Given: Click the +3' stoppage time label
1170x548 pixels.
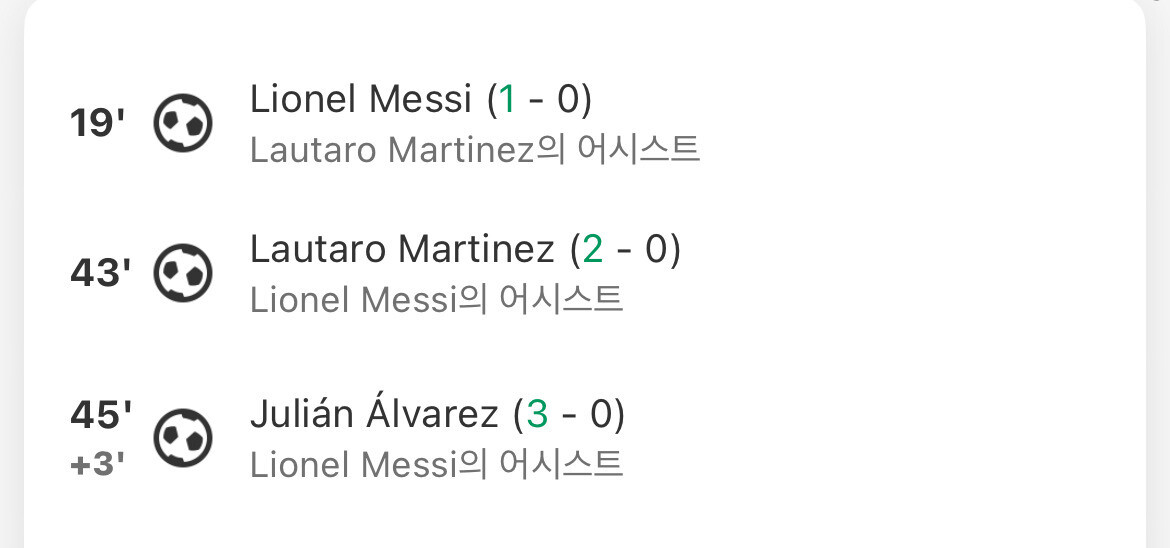Looking at the screenshot, I should [98, 465].
